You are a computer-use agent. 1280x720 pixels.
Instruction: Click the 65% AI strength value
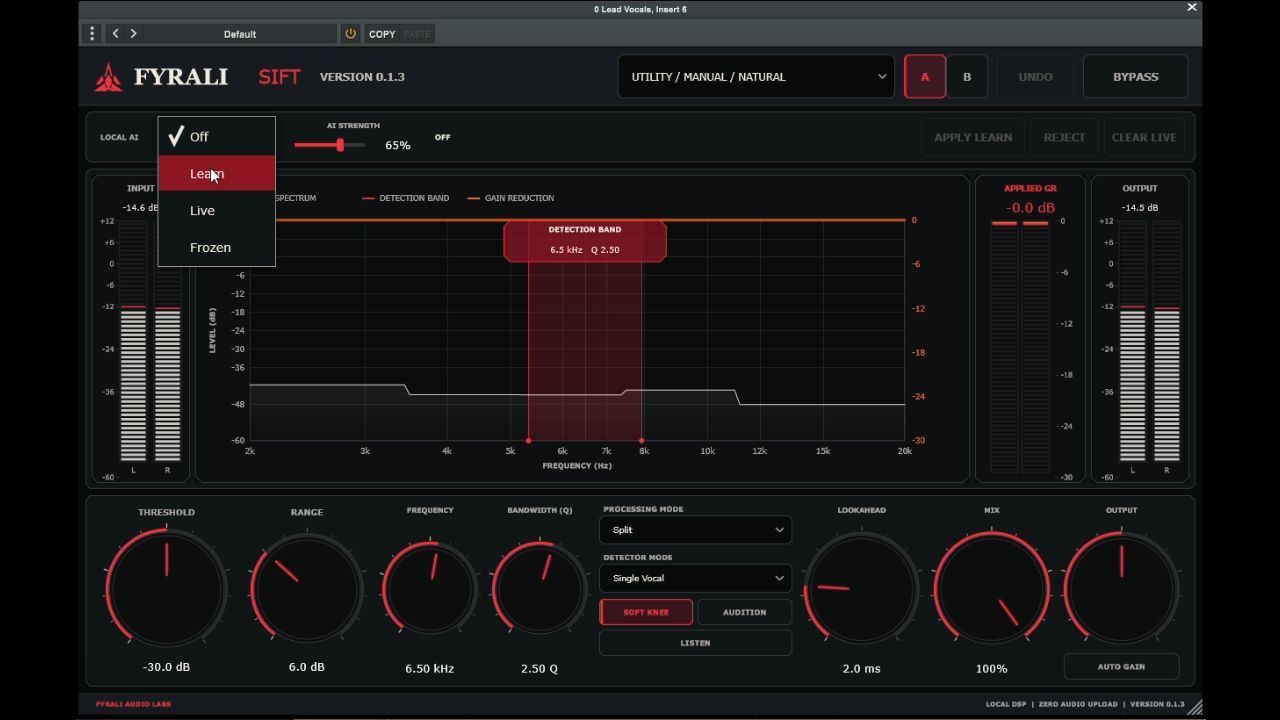398,146
